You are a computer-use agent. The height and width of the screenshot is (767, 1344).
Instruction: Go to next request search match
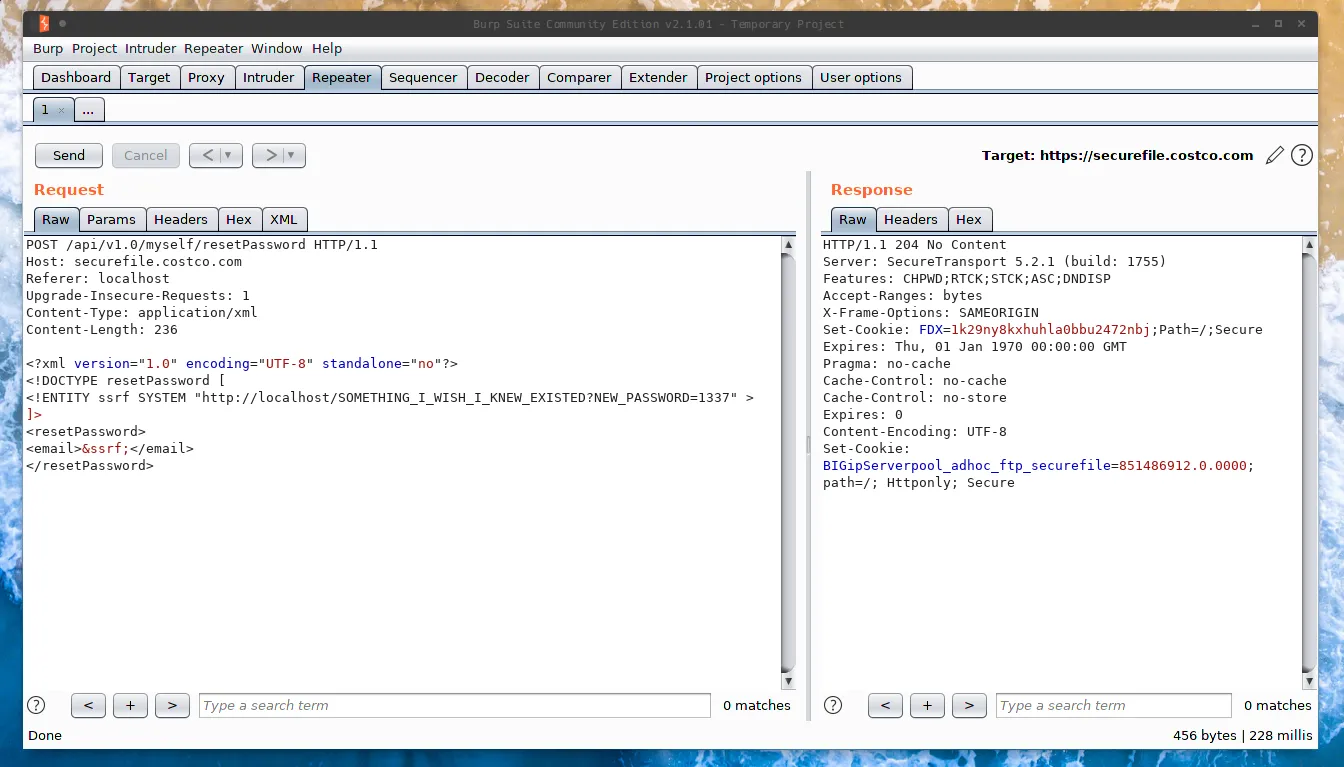pyautogui.click(x=172, y=705)
